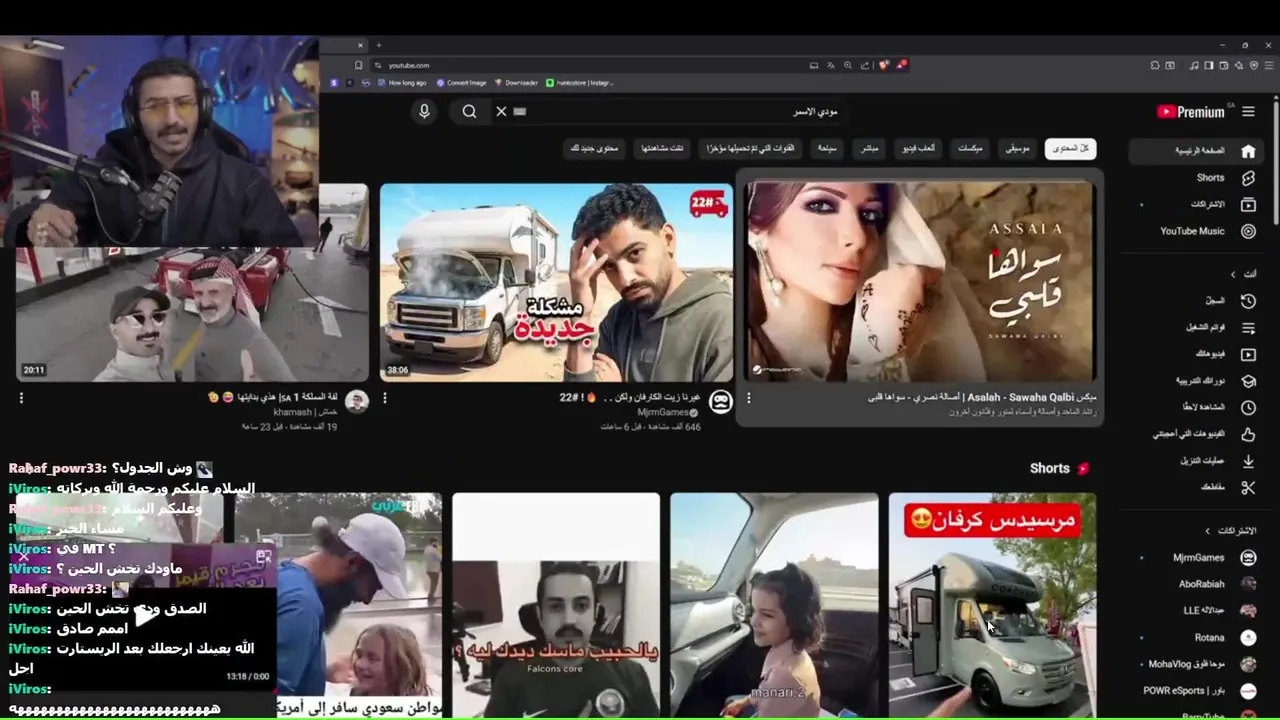Open the Convert Image bookmark
Viewport: 1280px width, 720px height.
click(x=460, y=83)
